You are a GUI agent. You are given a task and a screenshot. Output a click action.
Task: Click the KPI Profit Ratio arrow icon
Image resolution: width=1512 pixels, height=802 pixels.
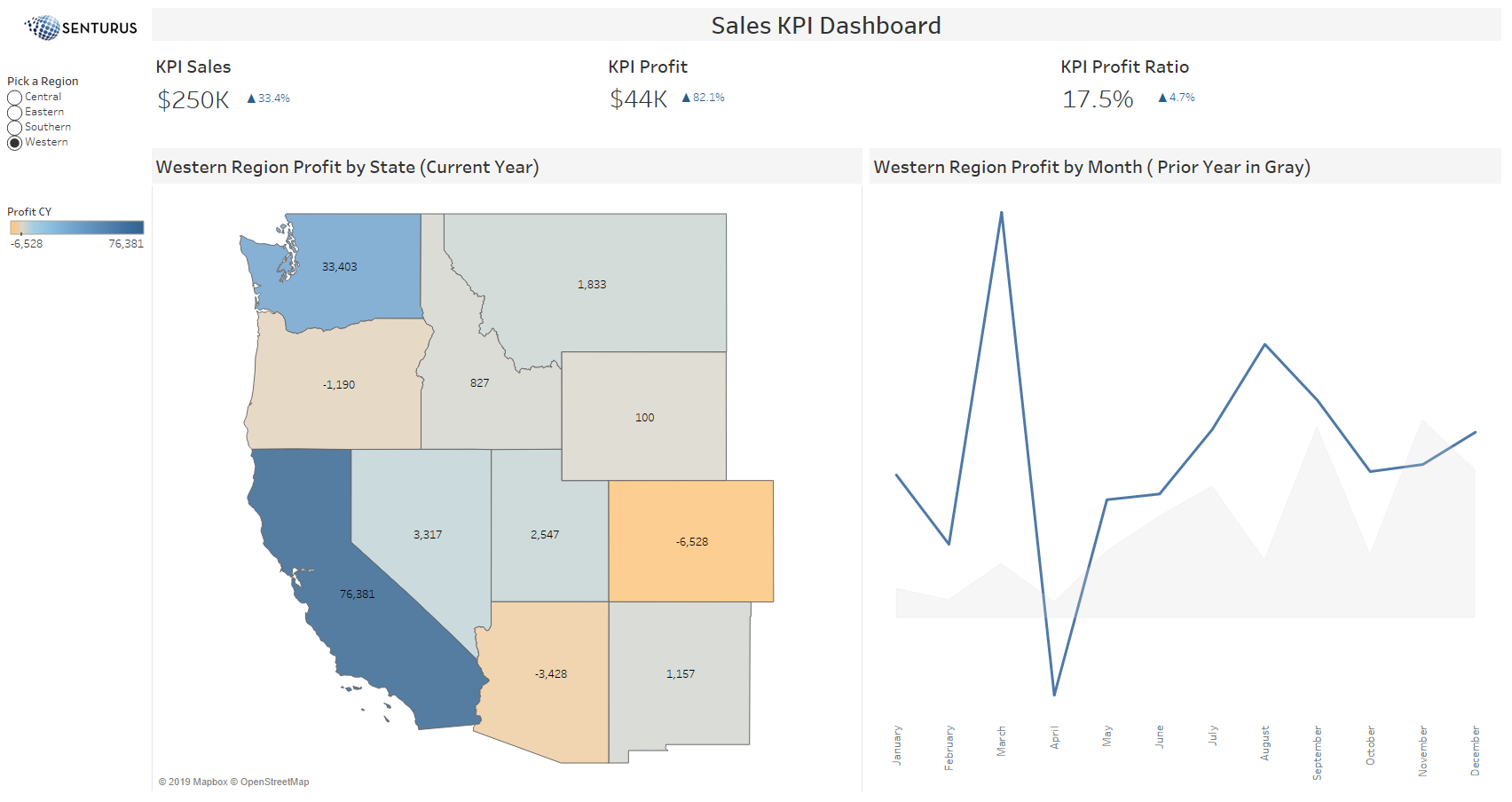click(x=1162, y=97)
